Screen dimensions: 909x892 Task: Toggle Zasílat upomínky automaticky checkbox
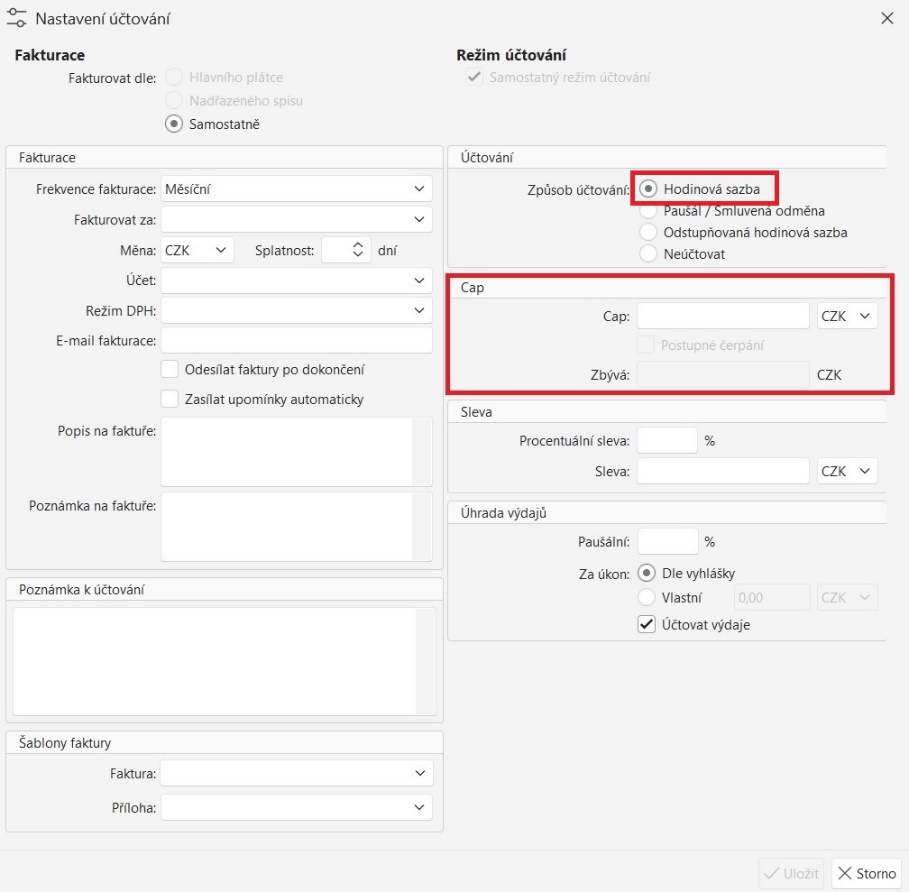(170, 399)
